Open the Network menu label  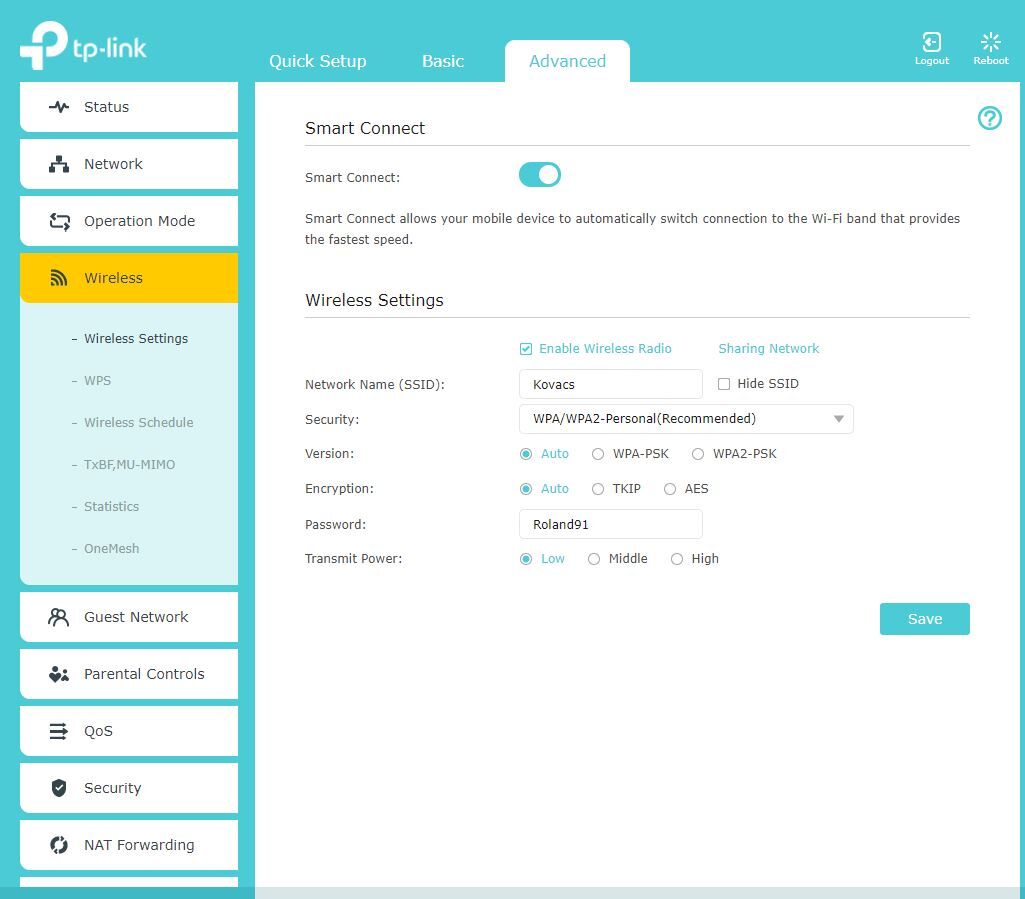tap(113, 164)
